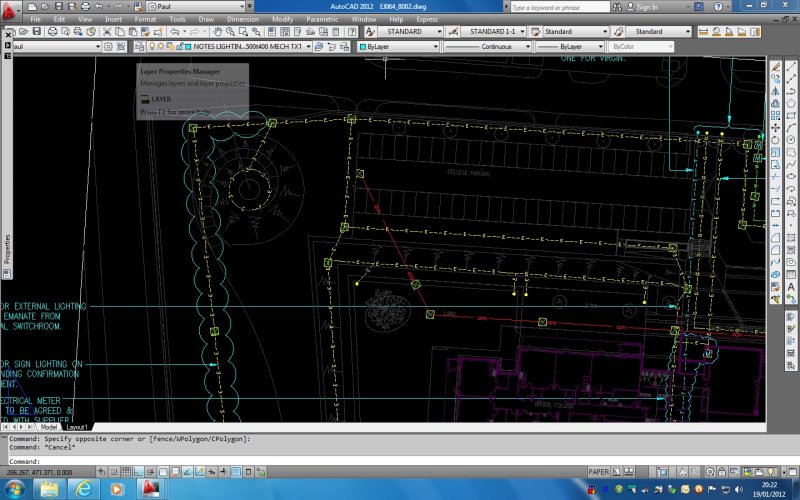Click the Undo arrow in standard toolbar
This screenshot has width=800, height=500.
pos(176,32)
